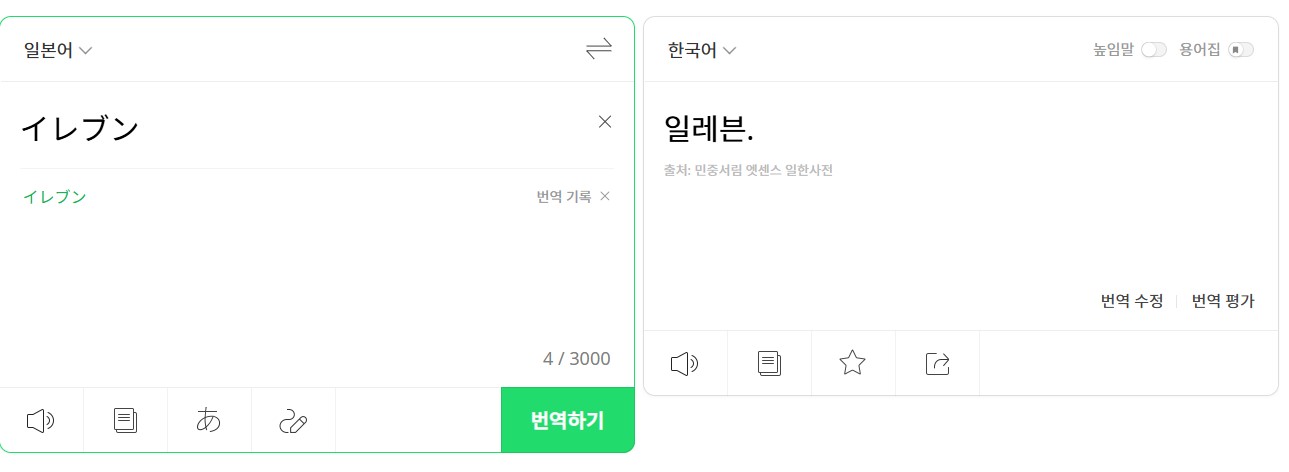This screenshot has width=1289, height=472.
Task: Swap source and target languages
Action: click(598, 49)
